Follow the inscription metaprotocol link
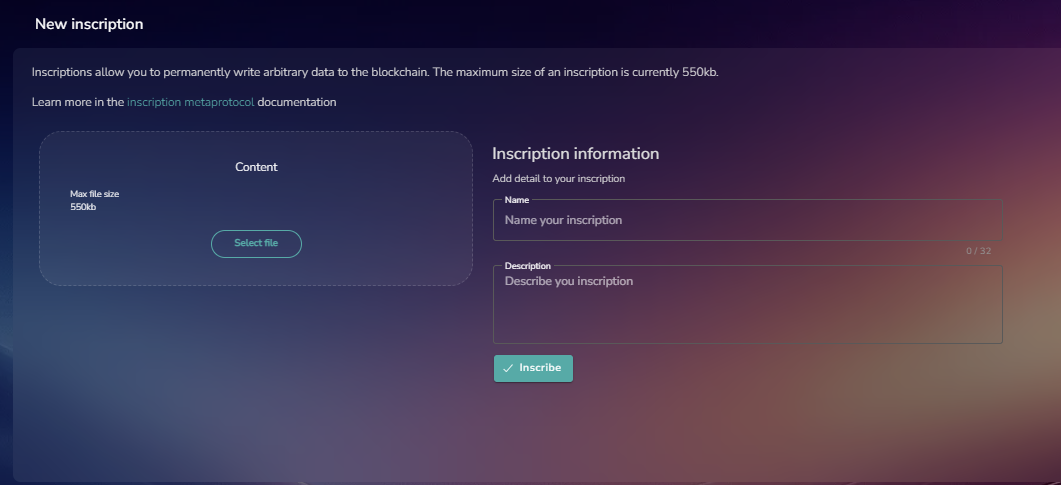This screenshot has width=1061, height=485. (x=191, y=102)
